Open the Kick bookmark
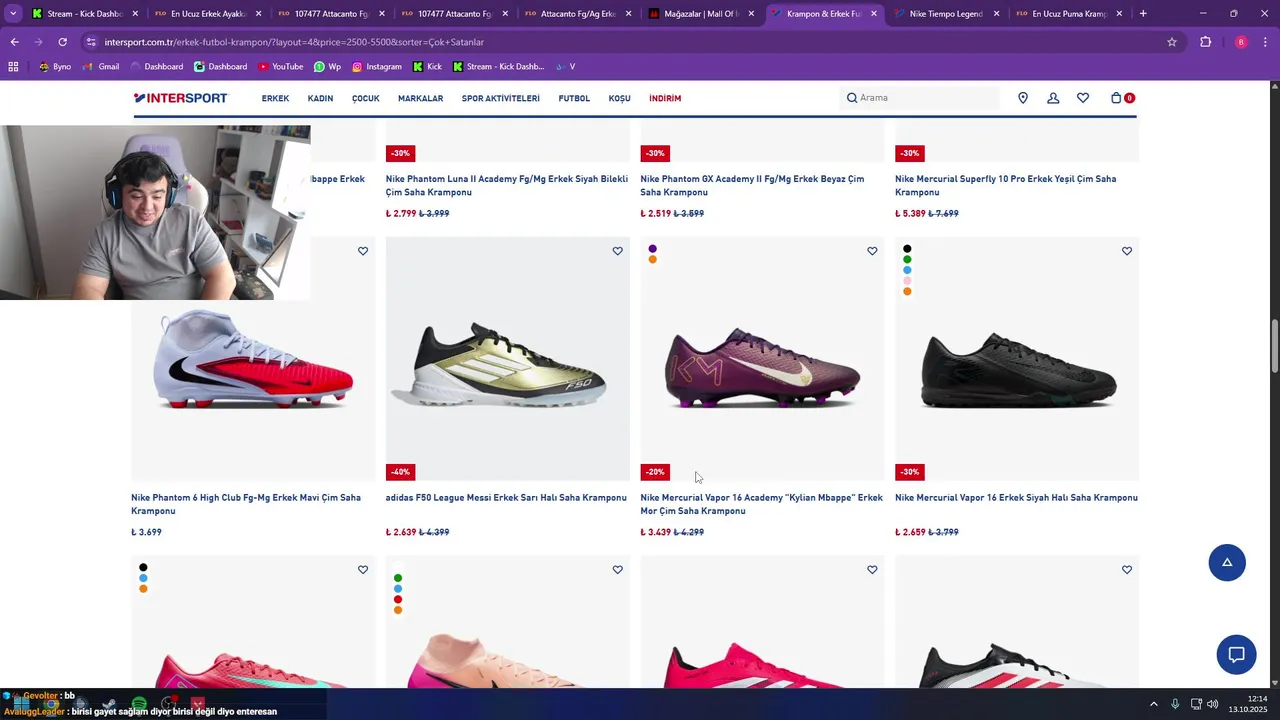The width and height of the screenshot is (1280, 720). (x=426, y=67)
